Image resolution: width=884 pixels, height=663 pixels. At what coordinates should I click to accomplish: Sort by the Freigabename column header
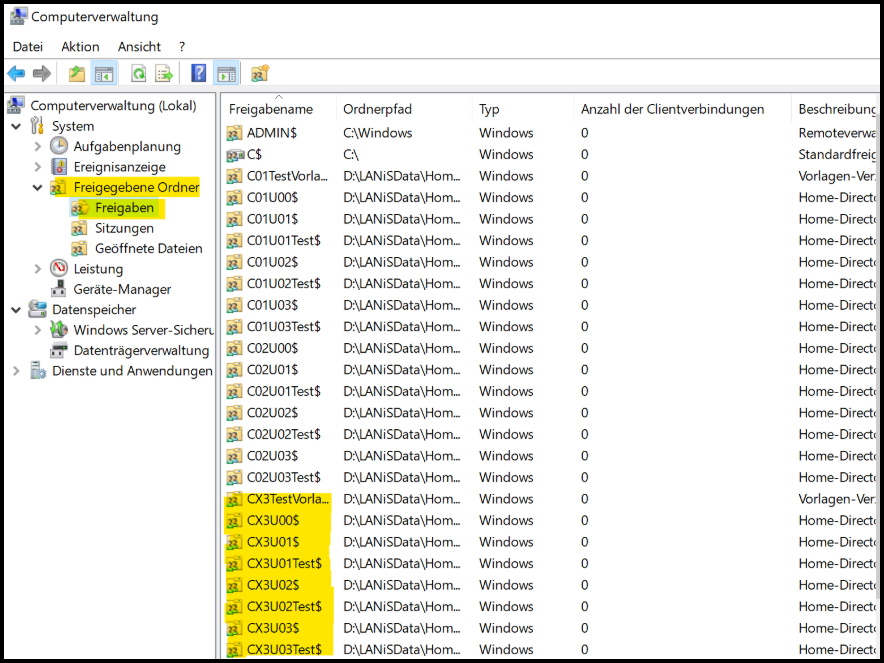271,109
